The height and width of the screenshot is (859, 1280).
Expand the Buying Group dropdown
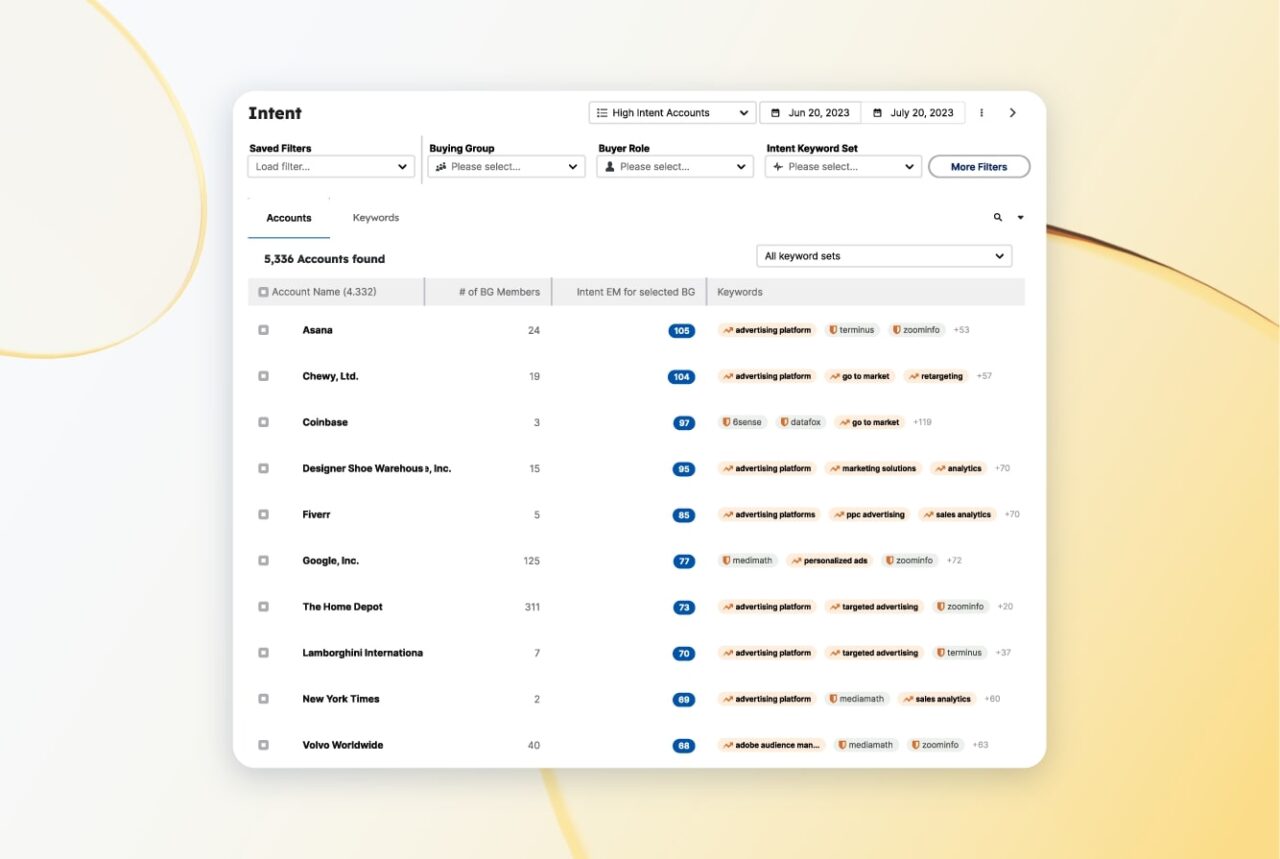[x=506, y=167]
